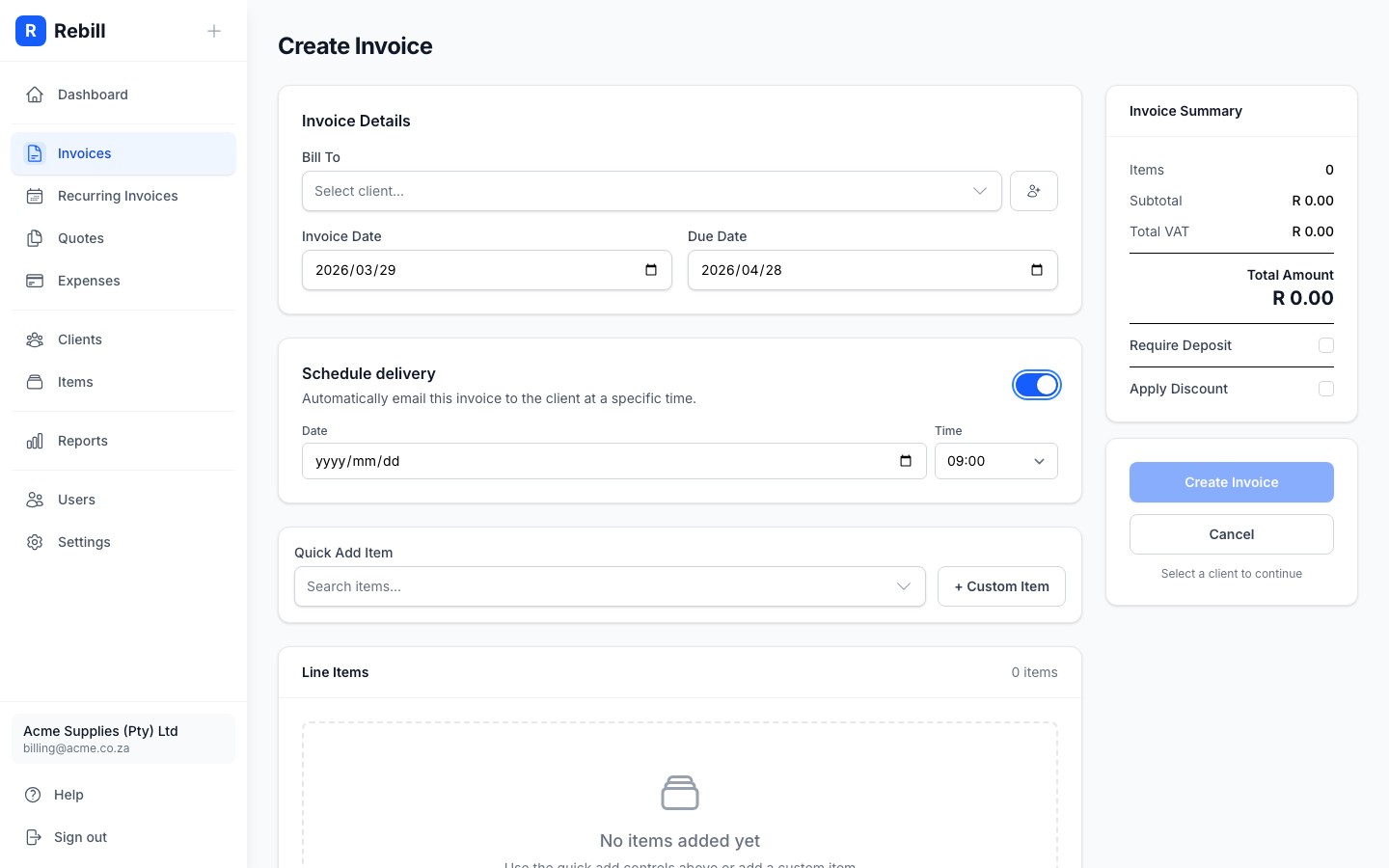This screenshot has width=1389, height=868.
Task: Open the Dashboard from the sidebar
Action: click(x=93, y=95)
